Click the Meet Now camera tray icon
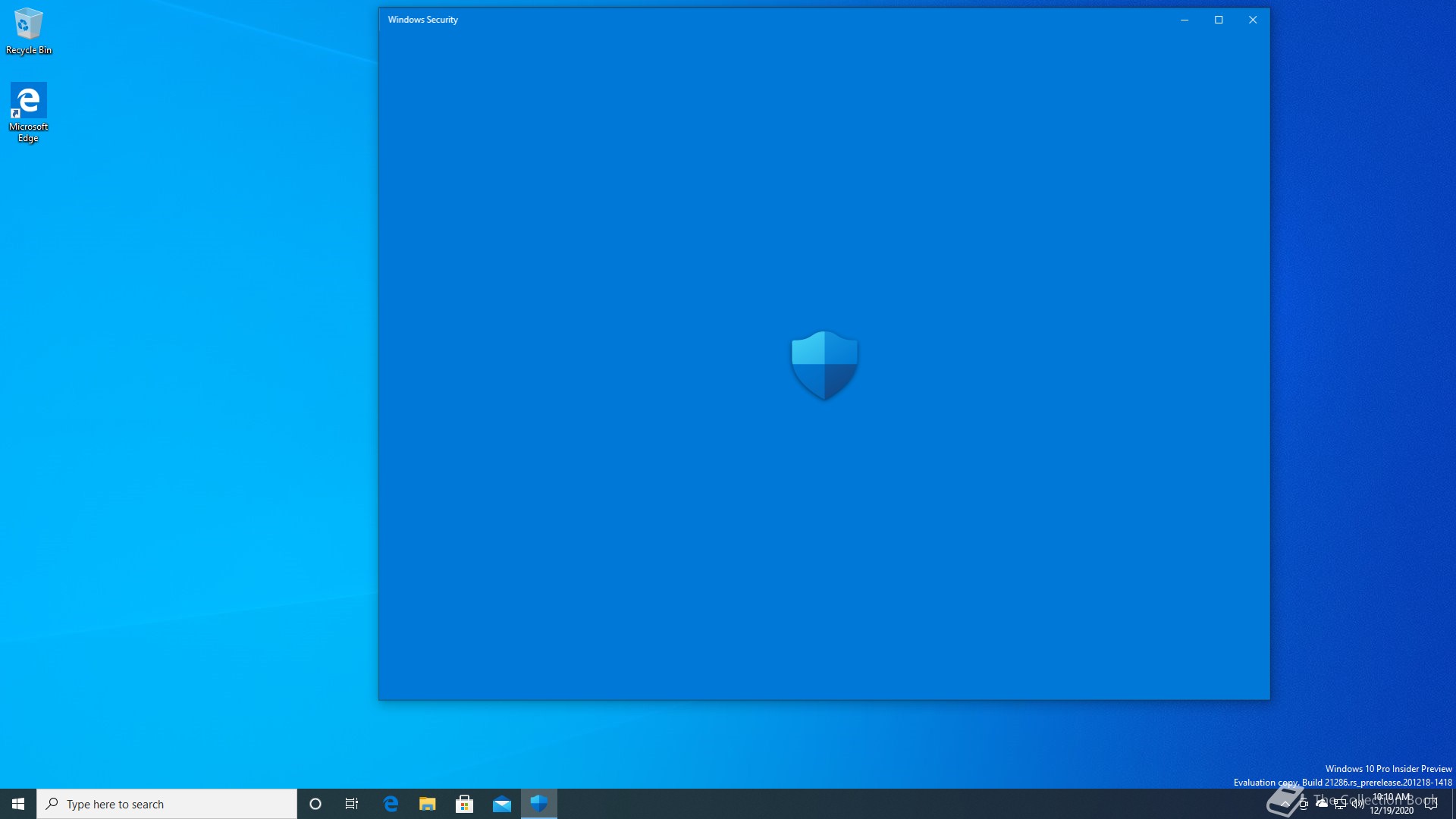 (1304, 804)
